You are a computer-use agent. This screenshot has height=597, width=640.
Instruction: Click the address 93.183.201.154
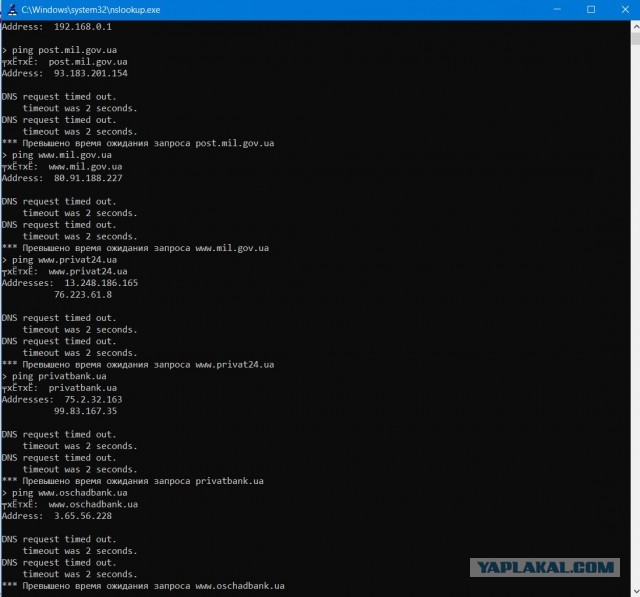coord(91,73)
